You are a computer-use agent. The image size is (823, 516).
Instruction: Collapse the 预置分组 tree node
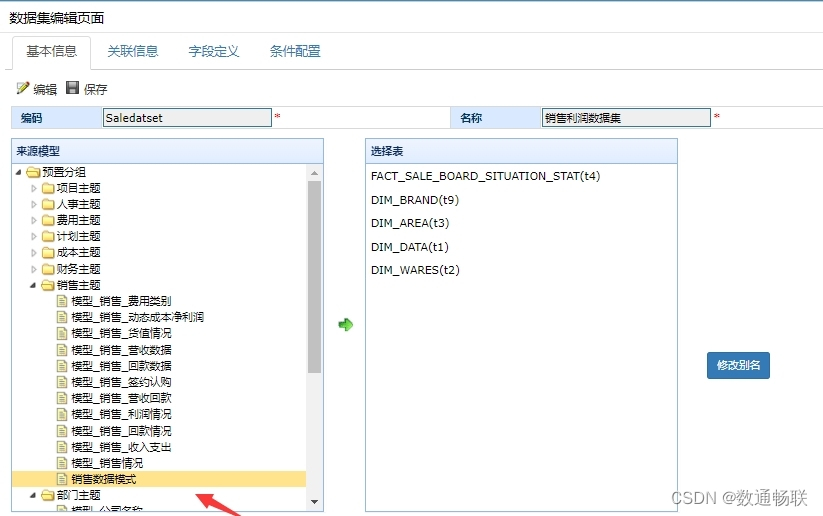[18, 172]
